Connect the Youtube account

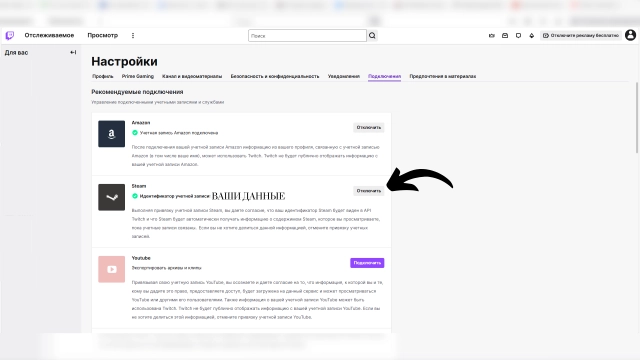[367, 263]
